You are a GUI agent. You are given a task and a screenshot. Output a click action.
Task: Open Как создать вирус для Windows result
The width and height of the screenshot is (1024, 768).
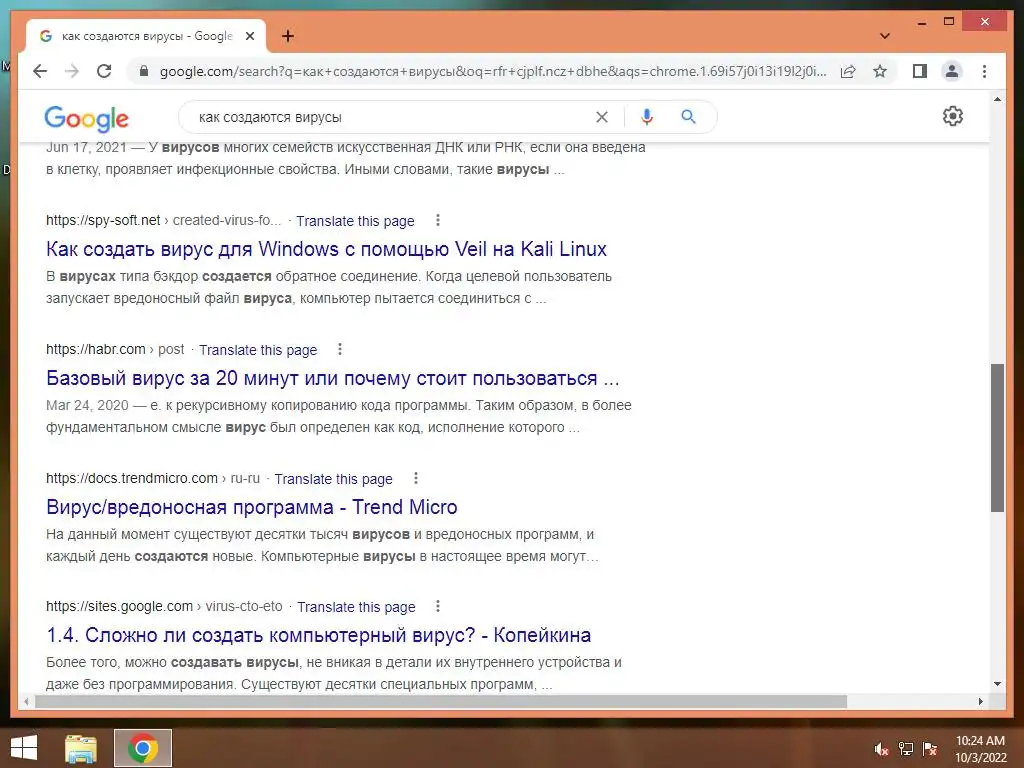pos(327,249)
